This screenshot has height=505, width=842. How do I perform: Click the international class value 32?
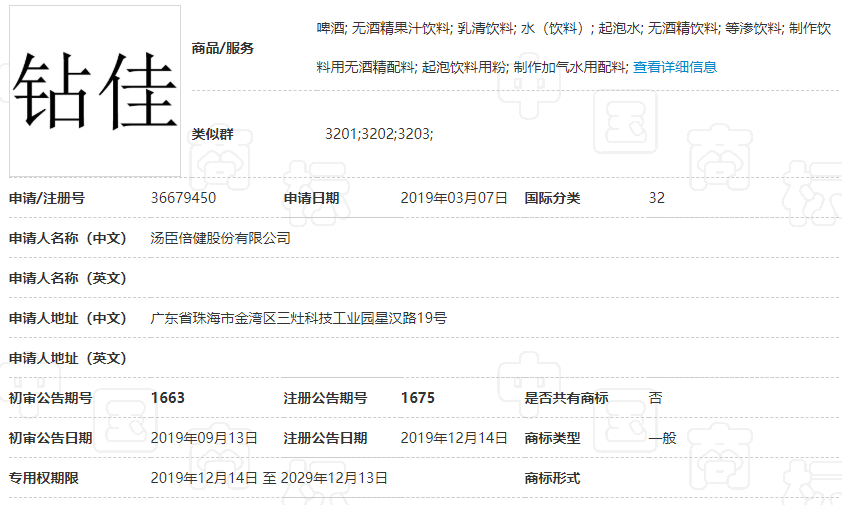pos(657,198)
